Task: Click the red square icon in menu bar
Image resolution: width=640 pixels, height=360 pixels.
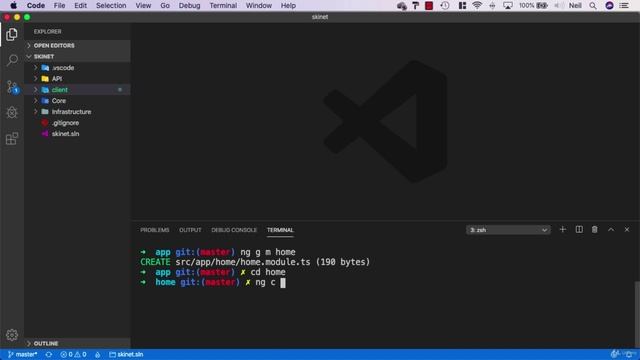Action: [429, 5]
